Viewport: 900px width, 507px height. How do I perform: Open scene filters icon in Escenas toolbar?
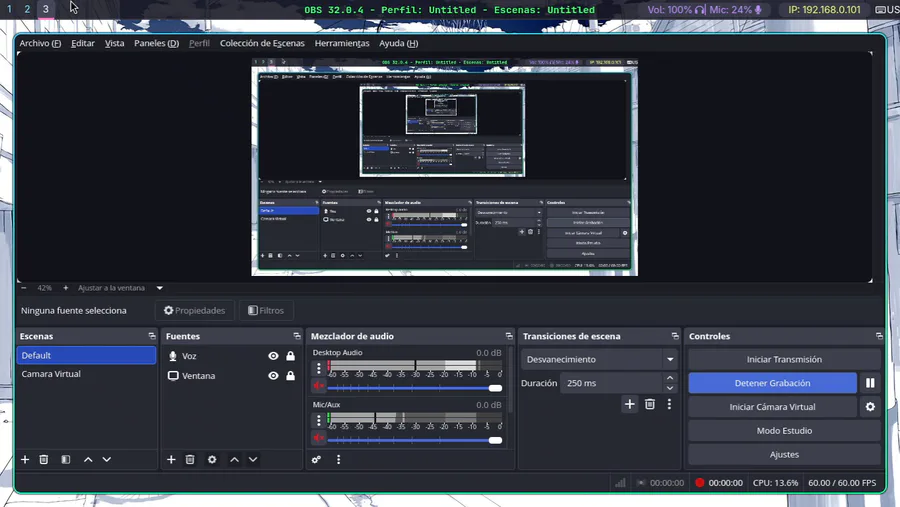click(66, 459)
